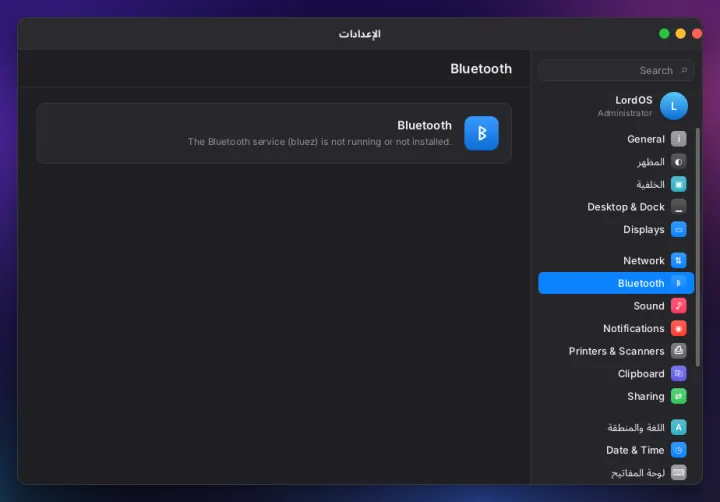Open the المظهر settings section

(x=616, y=162)
